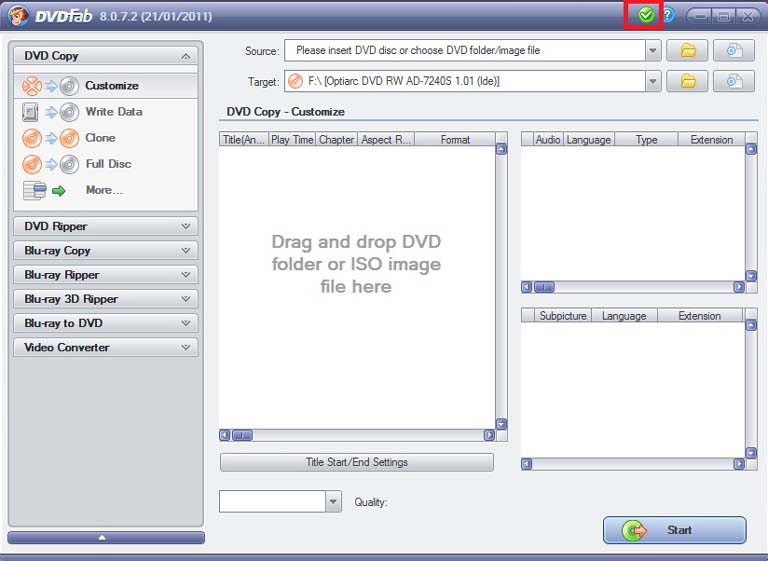Open More... copy modes

pyautogui.click(x=106, y=190)
